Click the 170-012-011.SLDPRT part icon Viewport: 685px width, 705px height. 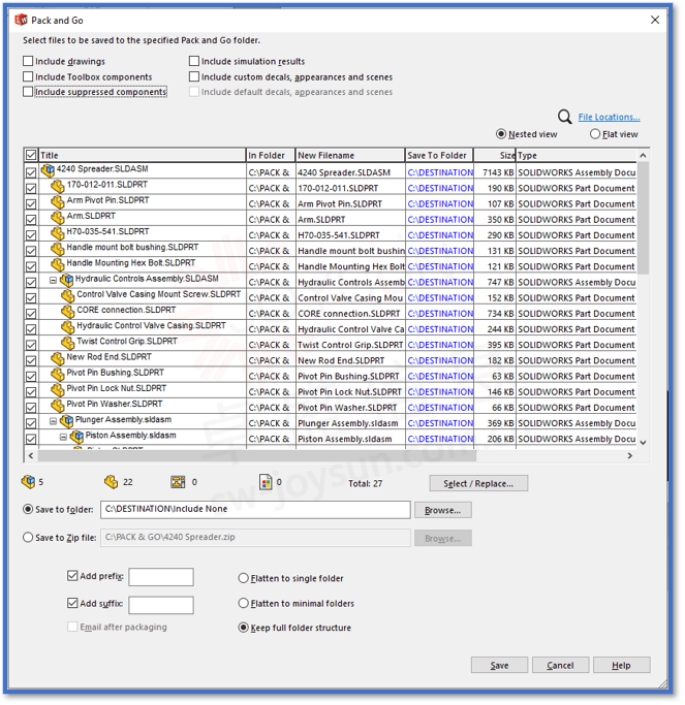[58, 186]
